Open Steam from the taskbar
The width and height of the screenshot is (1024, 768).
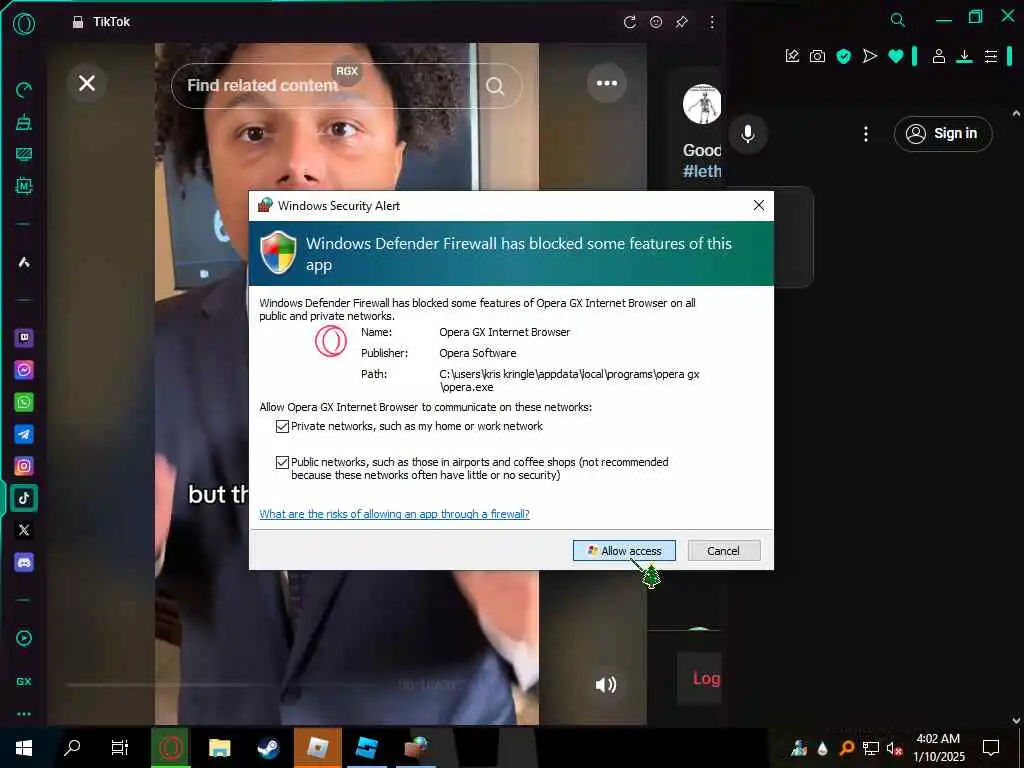268,748
